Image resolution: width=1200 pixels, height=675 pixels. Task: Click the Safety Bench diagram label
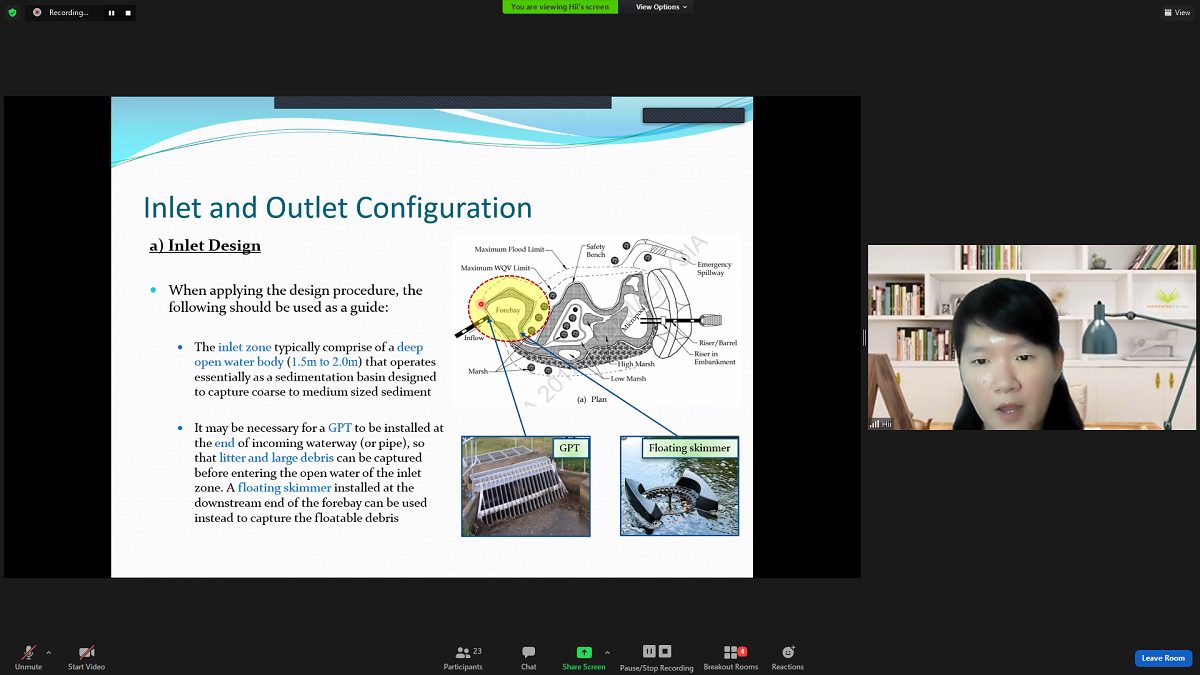point(596,251)
